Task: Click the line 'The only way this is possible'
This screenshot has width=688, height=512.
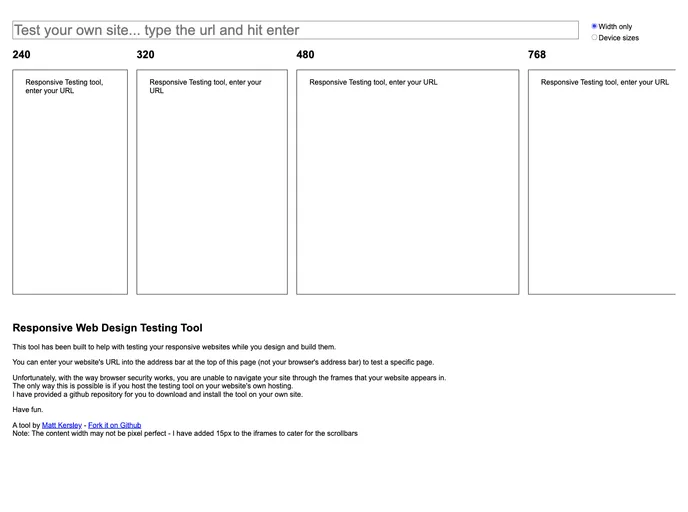Action: coord(153,386)
